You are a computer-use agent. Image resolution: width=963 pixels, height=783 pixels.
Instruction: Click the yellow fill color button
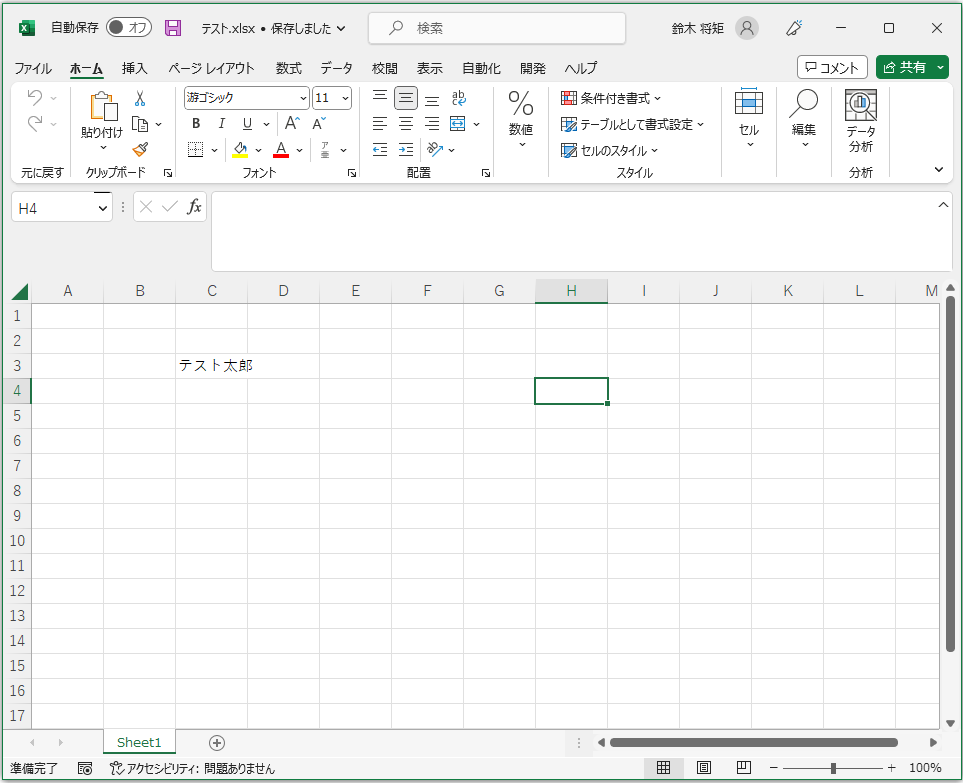(x=240, y=149)
